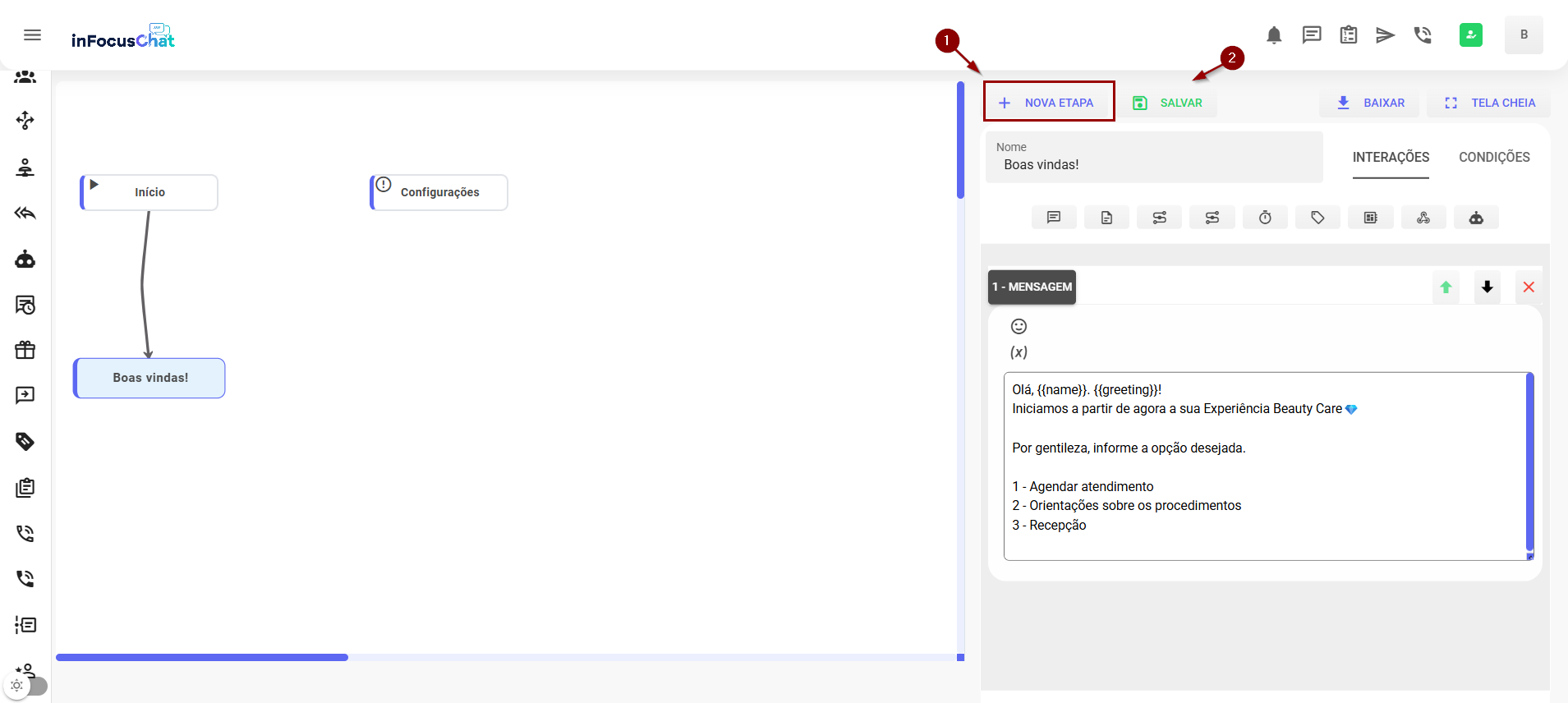Open the variable (x) insert menu
Viewport: 1568px width, 703px height.
point(1019,352)
